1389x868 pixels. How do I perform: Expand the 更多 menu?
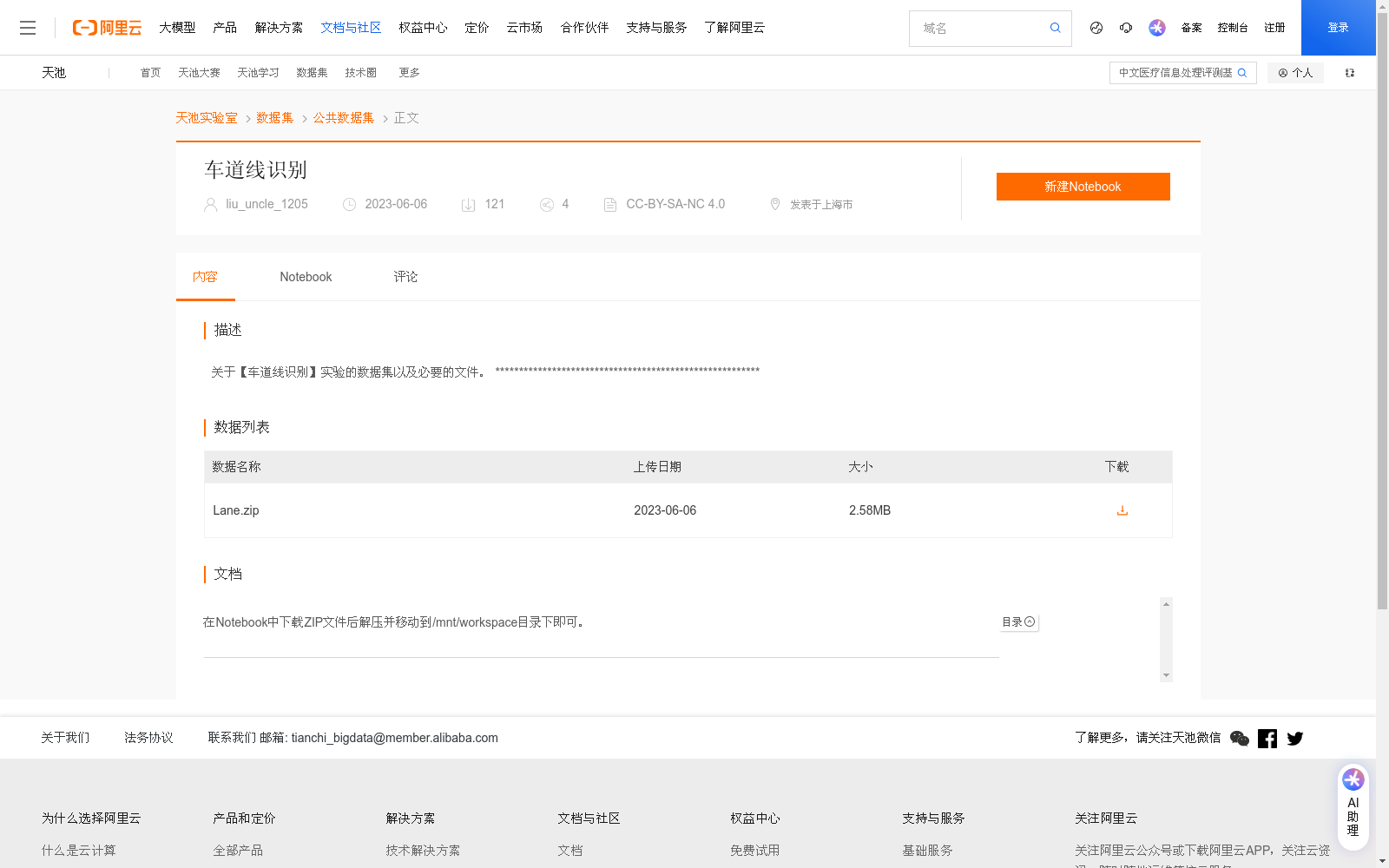(x=409, y=73)
